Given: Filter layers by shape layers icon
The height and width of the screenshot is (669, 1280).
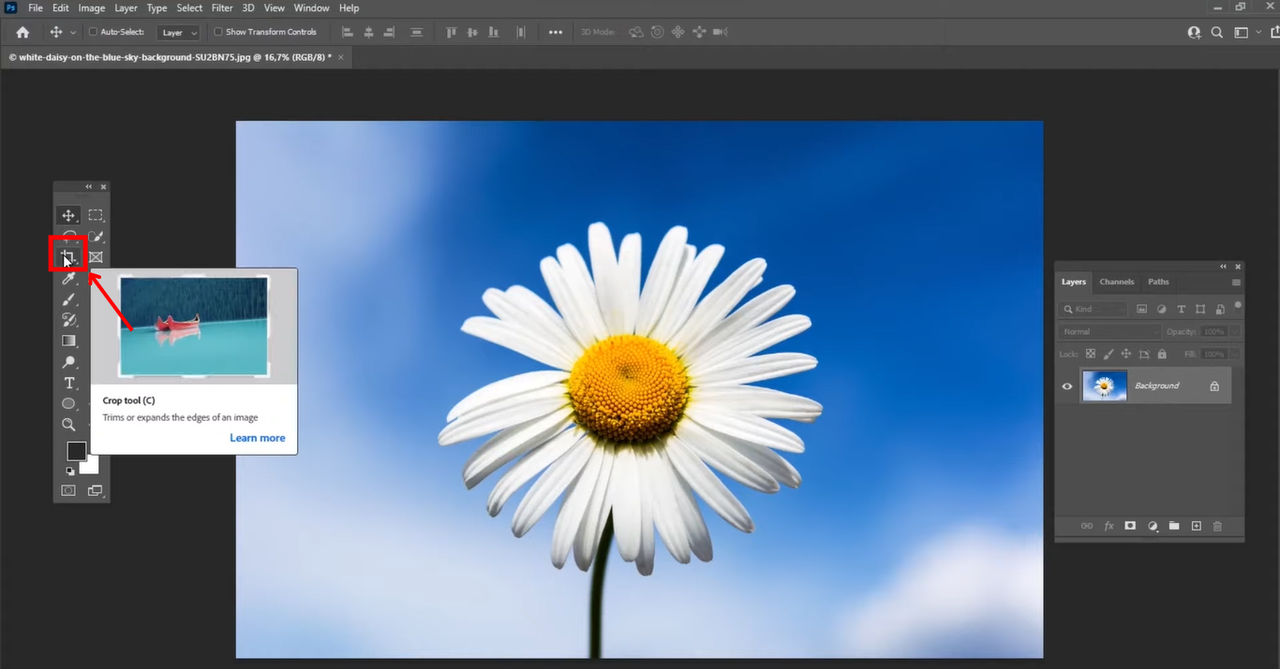Looking at the screenshot, I should click(1200, 310).
